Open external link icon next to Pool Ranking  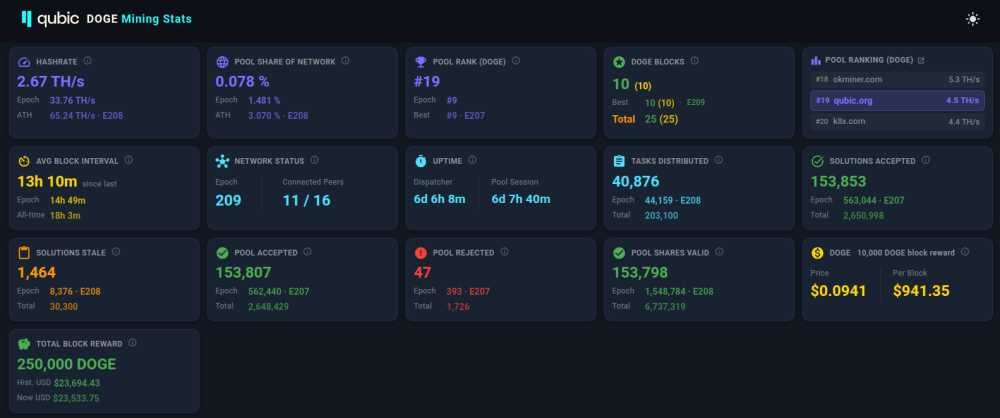point(921,61)
